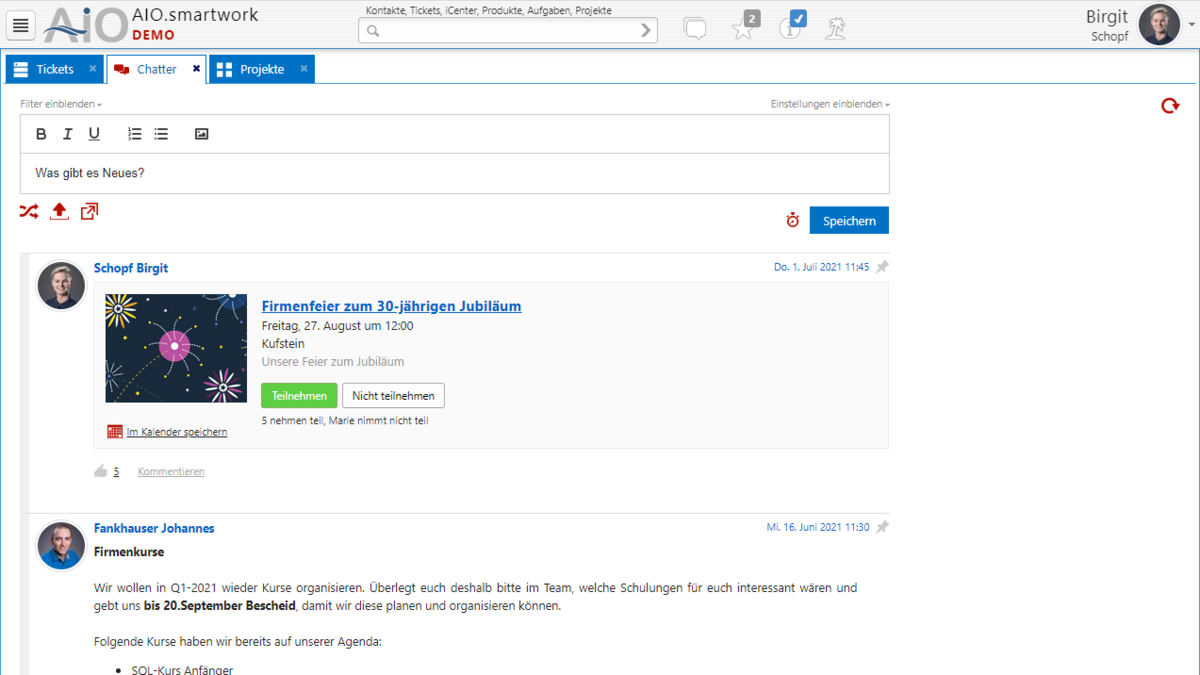Click the red stopwatch timer icon

[792, 220]
